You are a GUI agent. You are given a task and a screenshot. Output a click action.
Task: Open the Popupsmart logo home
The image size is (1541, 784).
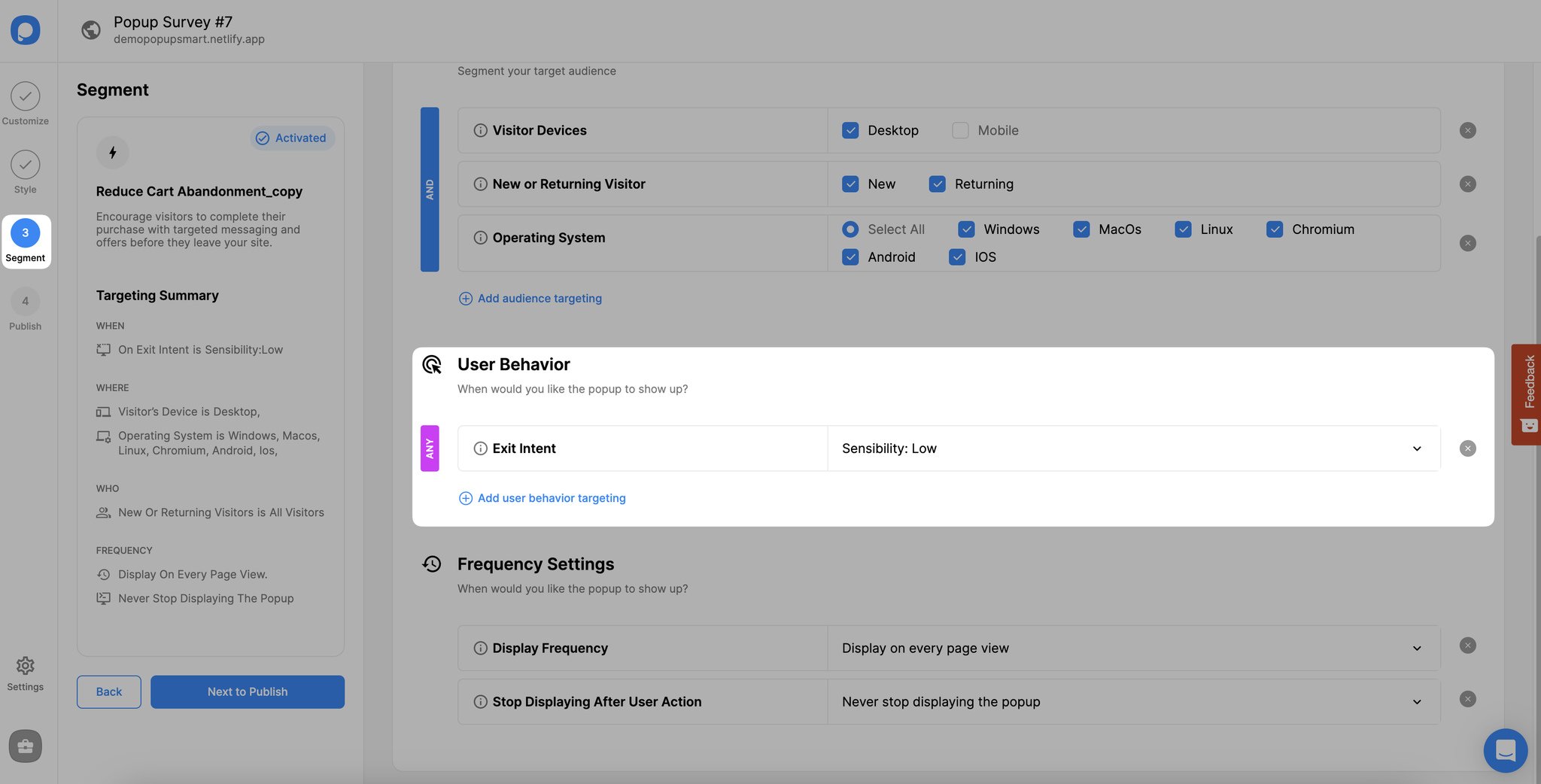pos(25,30)
